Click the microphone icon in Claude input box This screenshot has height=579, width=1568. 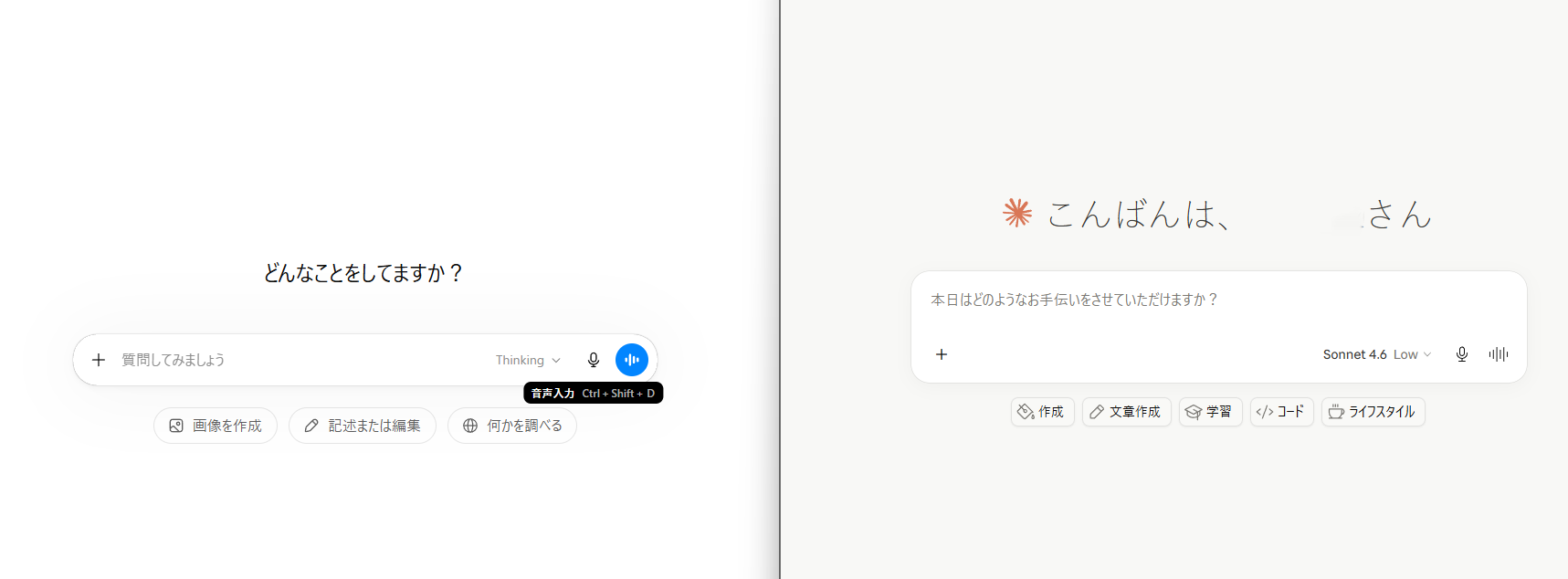1462,354
